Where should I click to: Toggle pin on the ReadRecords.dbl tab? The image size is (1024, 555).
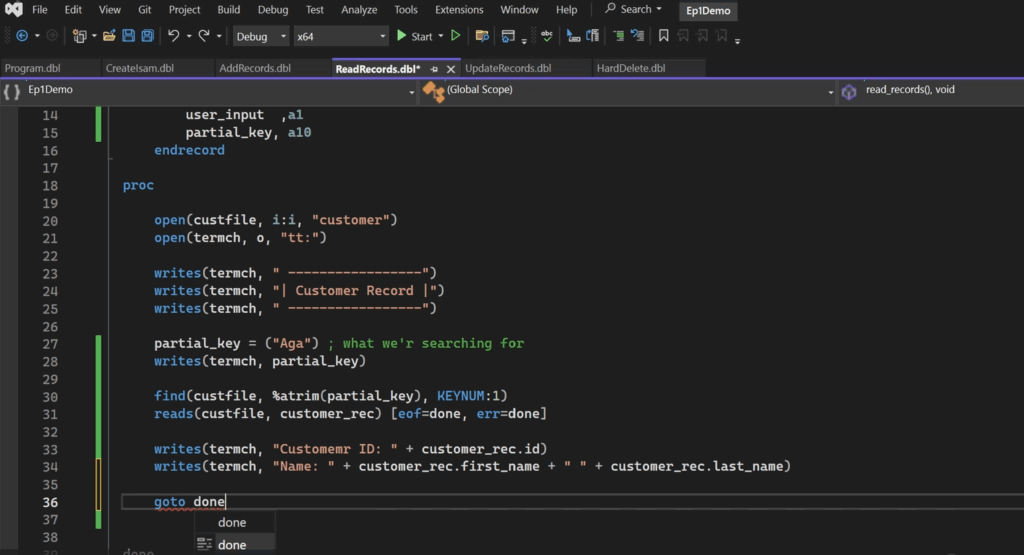pos(434,69)
